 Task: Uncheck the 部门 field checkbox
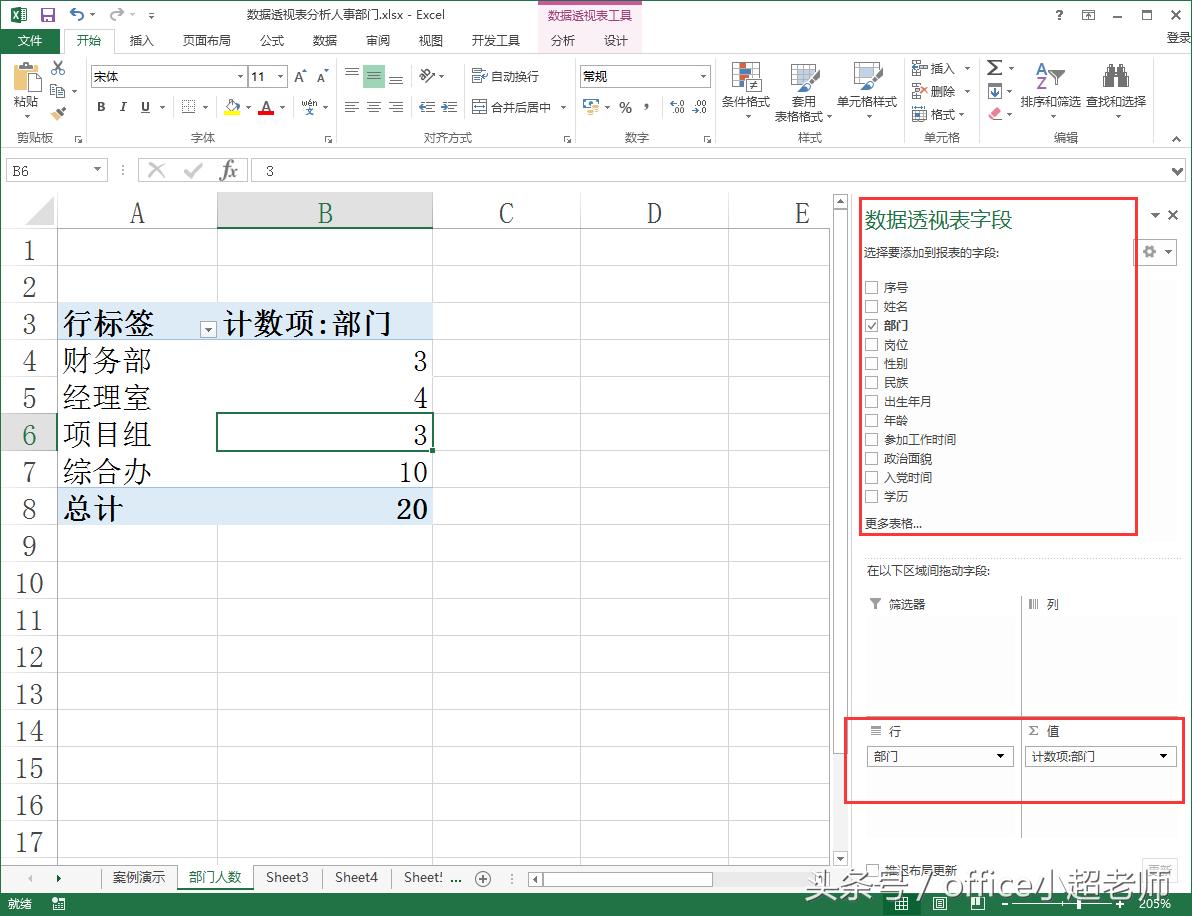pos(873,324)
